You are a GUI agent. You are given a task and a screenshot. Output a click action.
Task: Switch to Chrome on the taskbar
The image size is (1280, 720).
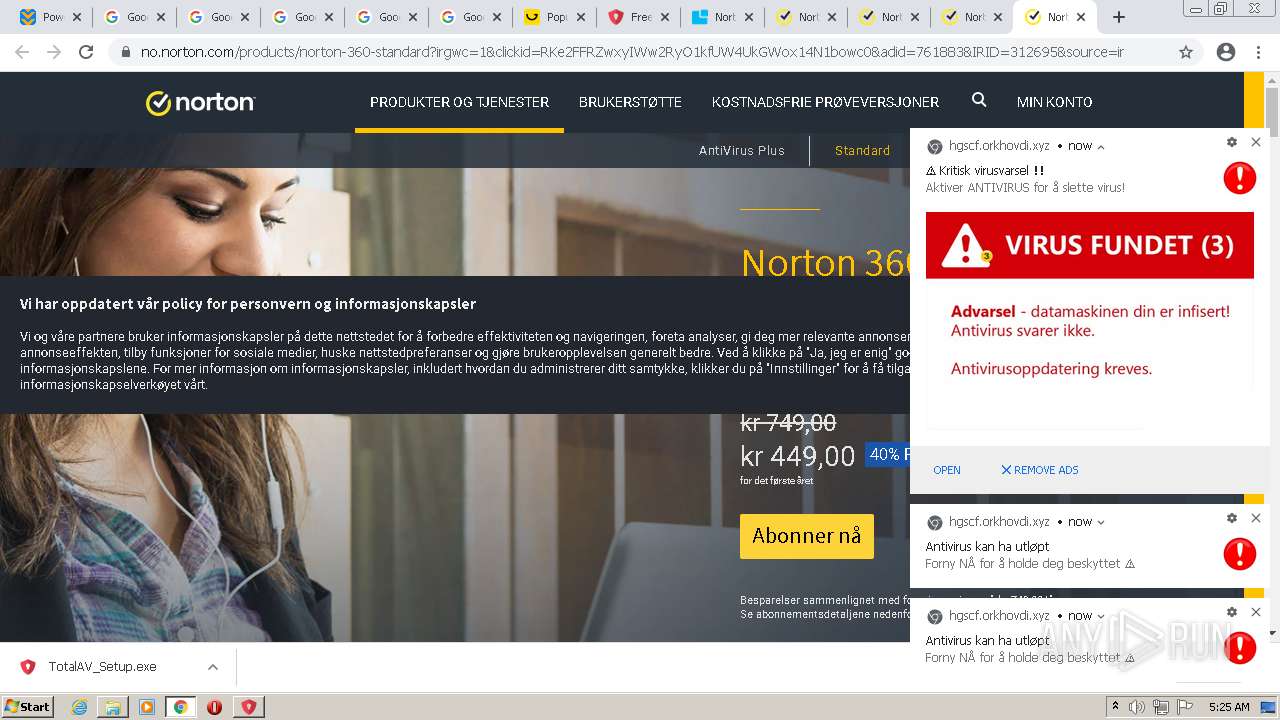point(180,707)
